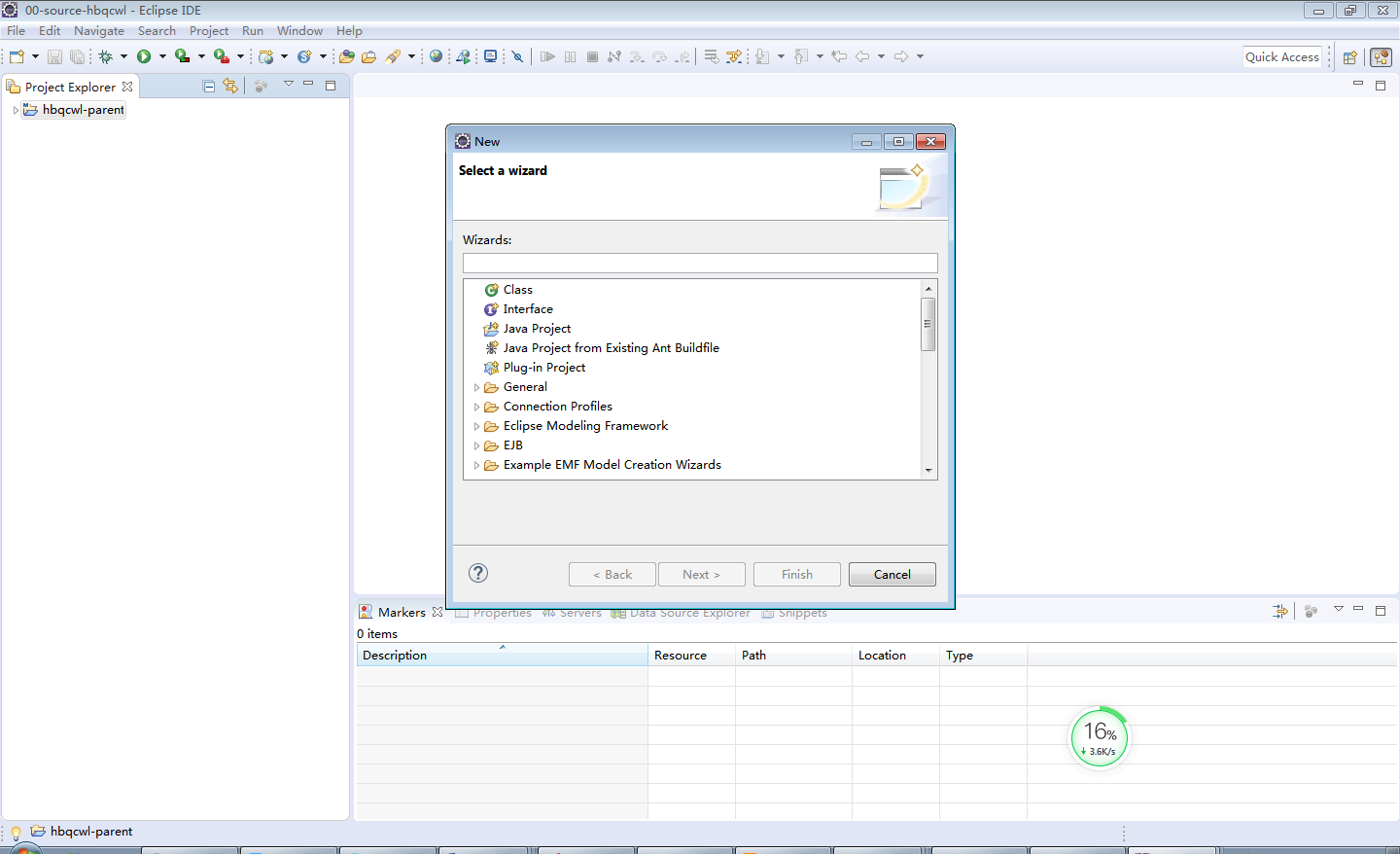The image size is (1400, 854).
Task: Click the help question mark button
Action: [x=478, y=573]
